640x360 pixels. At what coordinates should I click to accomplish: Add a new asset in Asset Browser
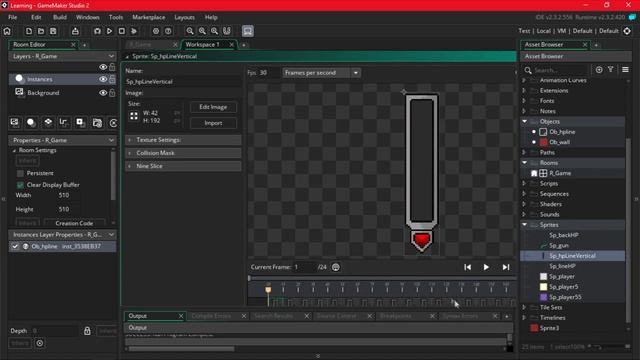599,70
